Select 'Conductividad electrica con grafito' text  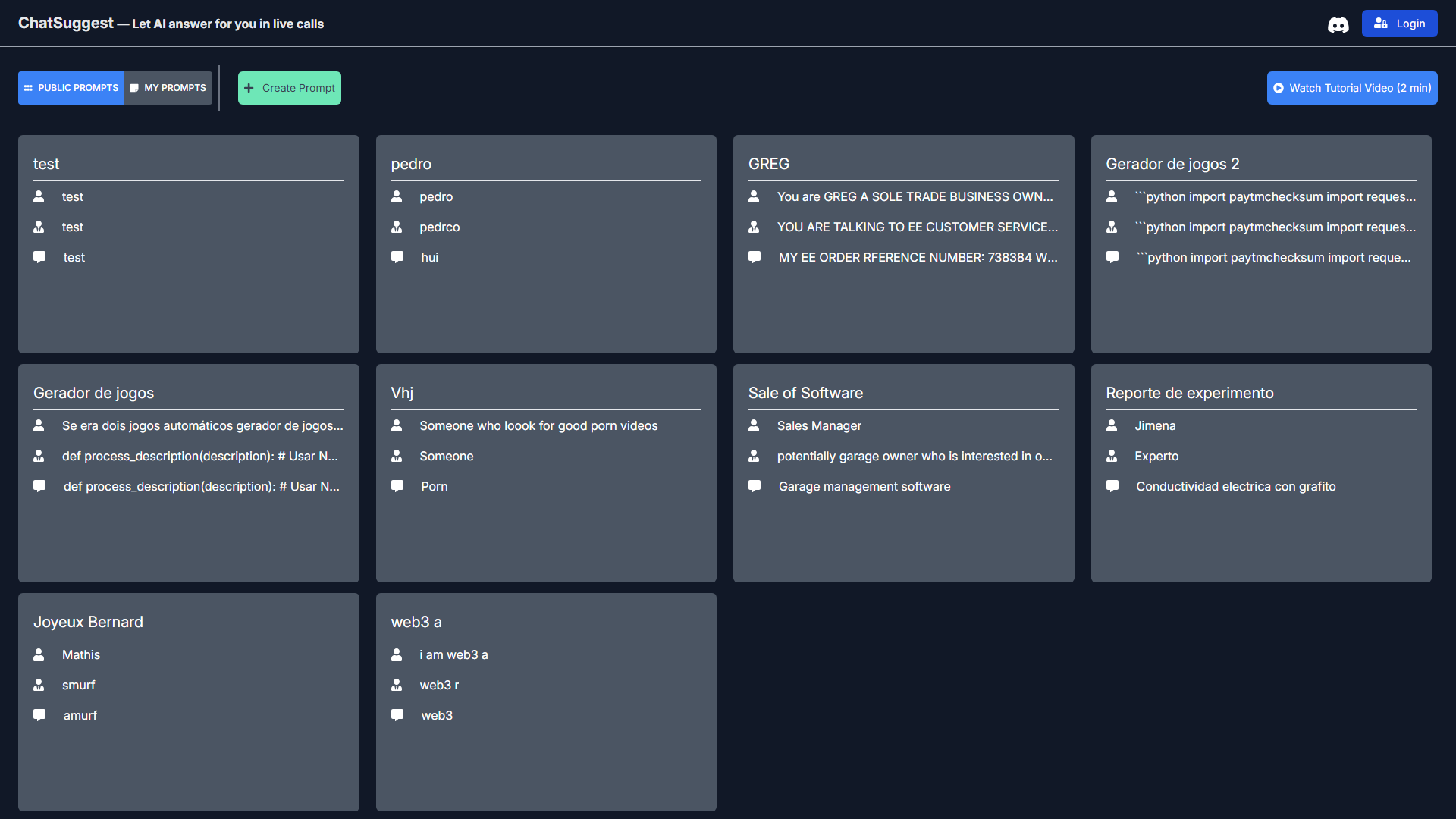tap(1236, 486)
